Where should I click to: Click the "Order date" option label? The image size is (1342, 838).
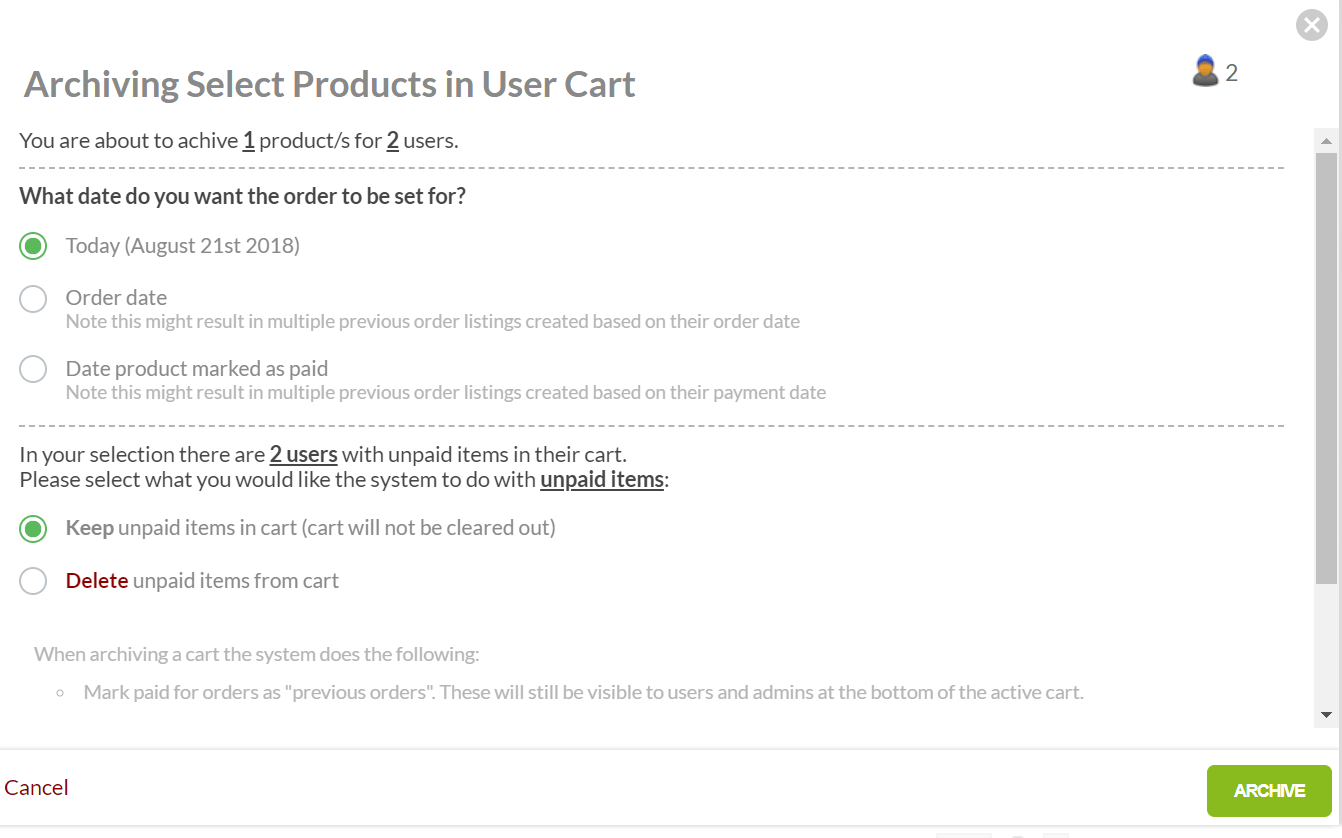coord(116,298)
